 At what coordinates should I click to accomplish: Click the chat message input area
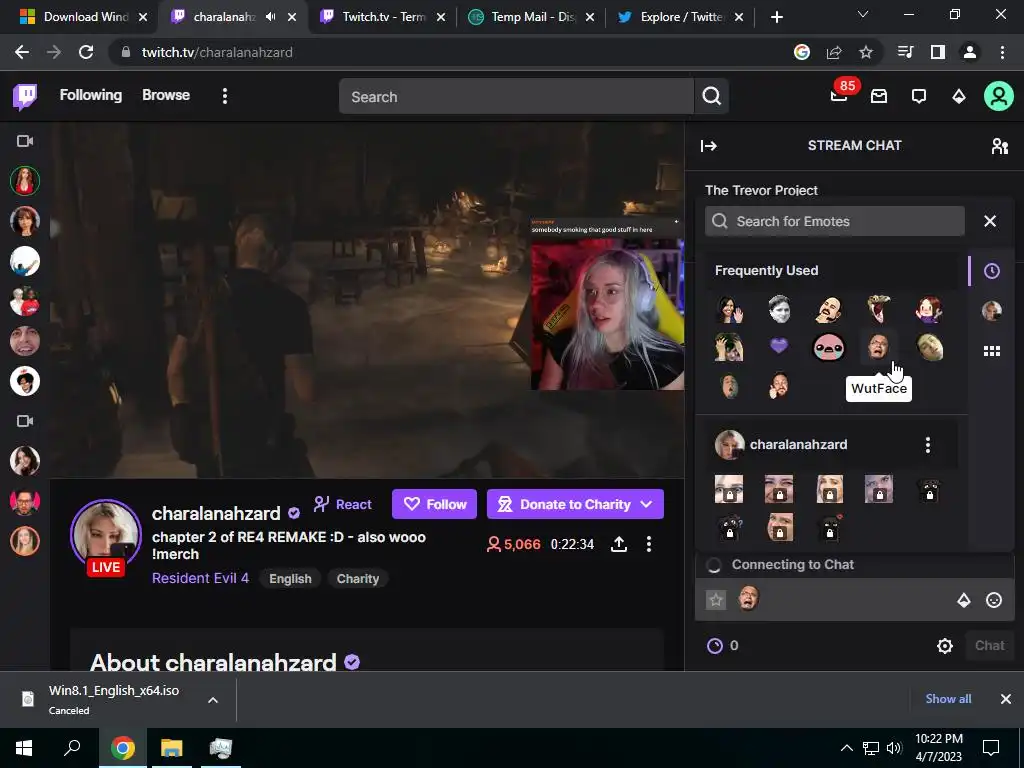click(x=856, y=600)
